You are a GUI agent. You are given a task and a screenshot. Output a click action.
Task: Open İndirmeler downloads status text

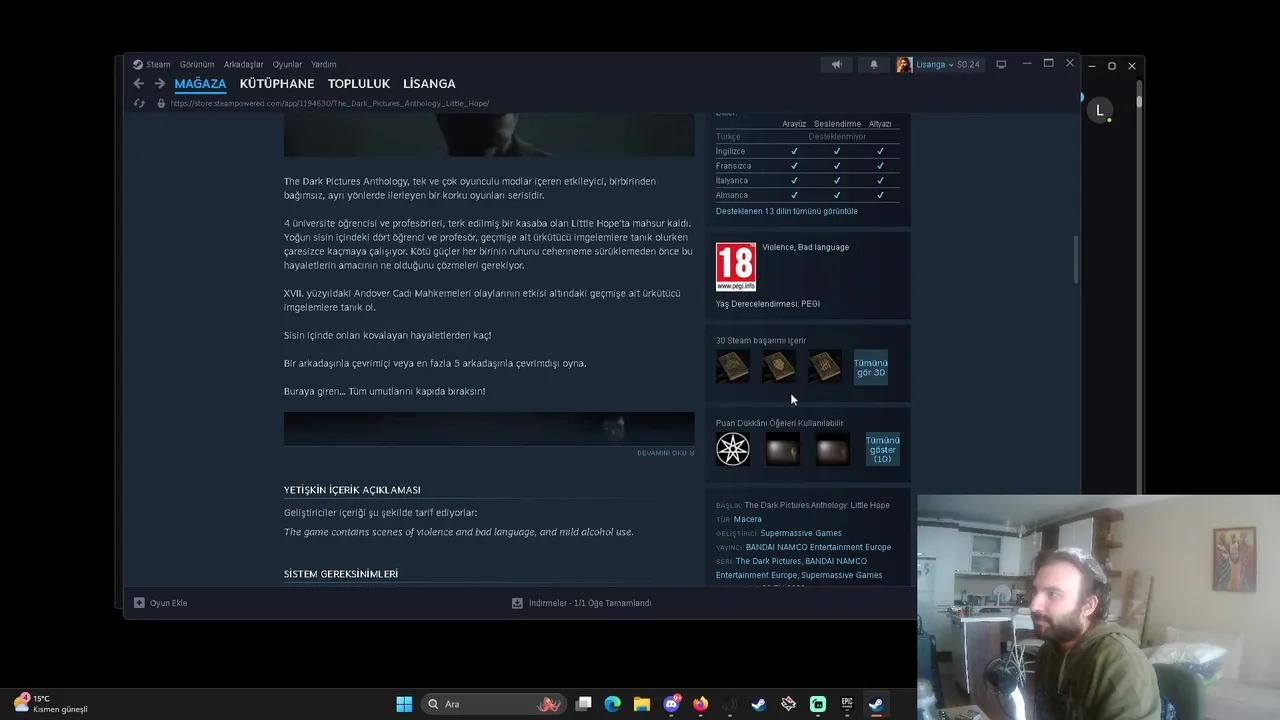pos(590,603)
